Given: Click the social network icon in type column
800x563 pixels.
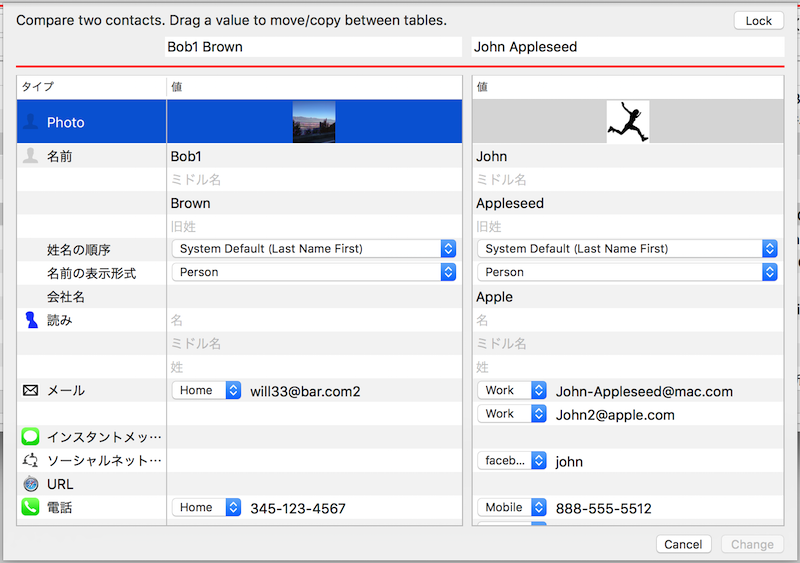Looking at the screenshot, I should (x=30, y=461).
